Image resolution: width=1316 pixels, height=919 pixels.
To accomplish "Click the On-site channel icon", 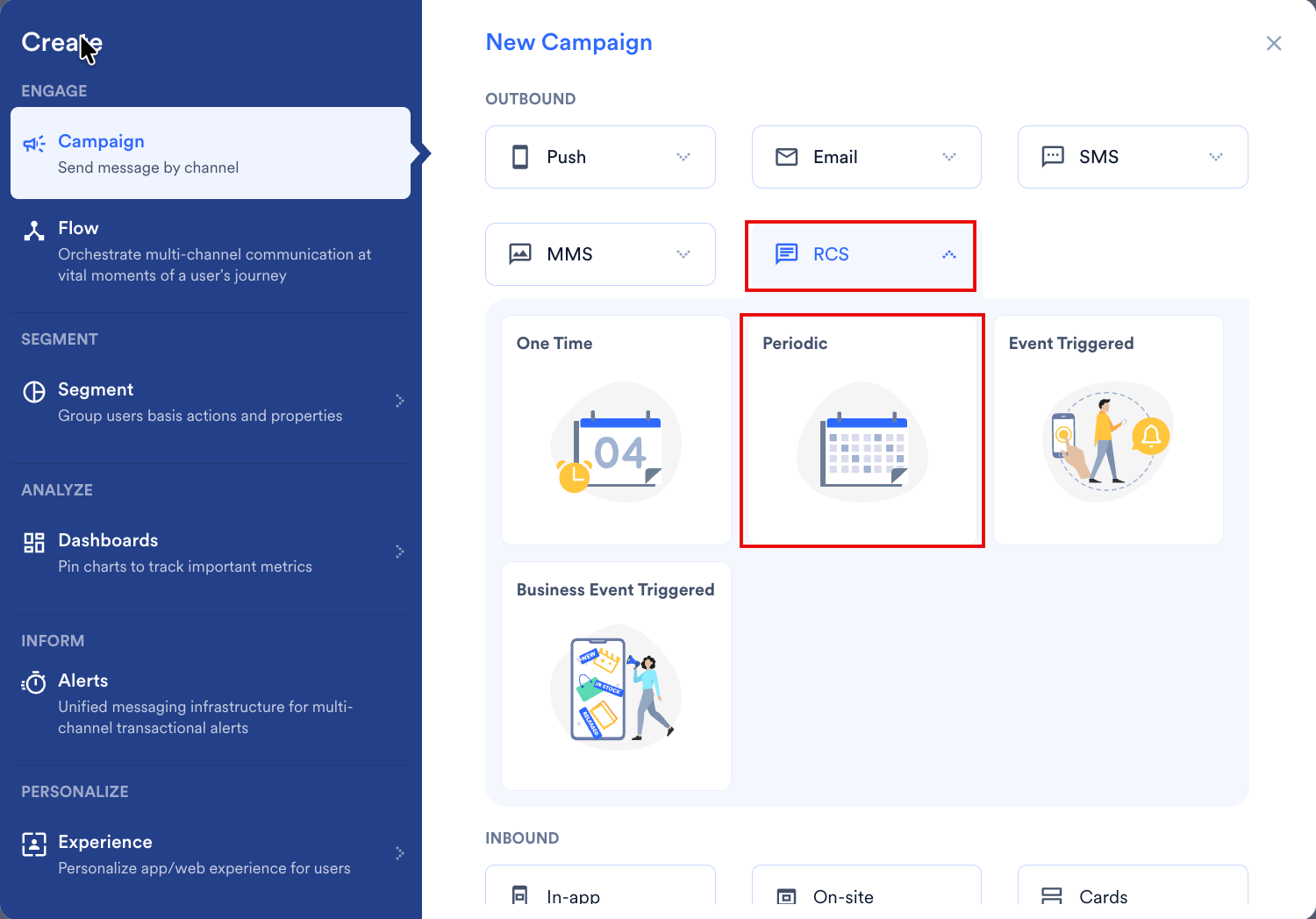I will pos(787,896).
